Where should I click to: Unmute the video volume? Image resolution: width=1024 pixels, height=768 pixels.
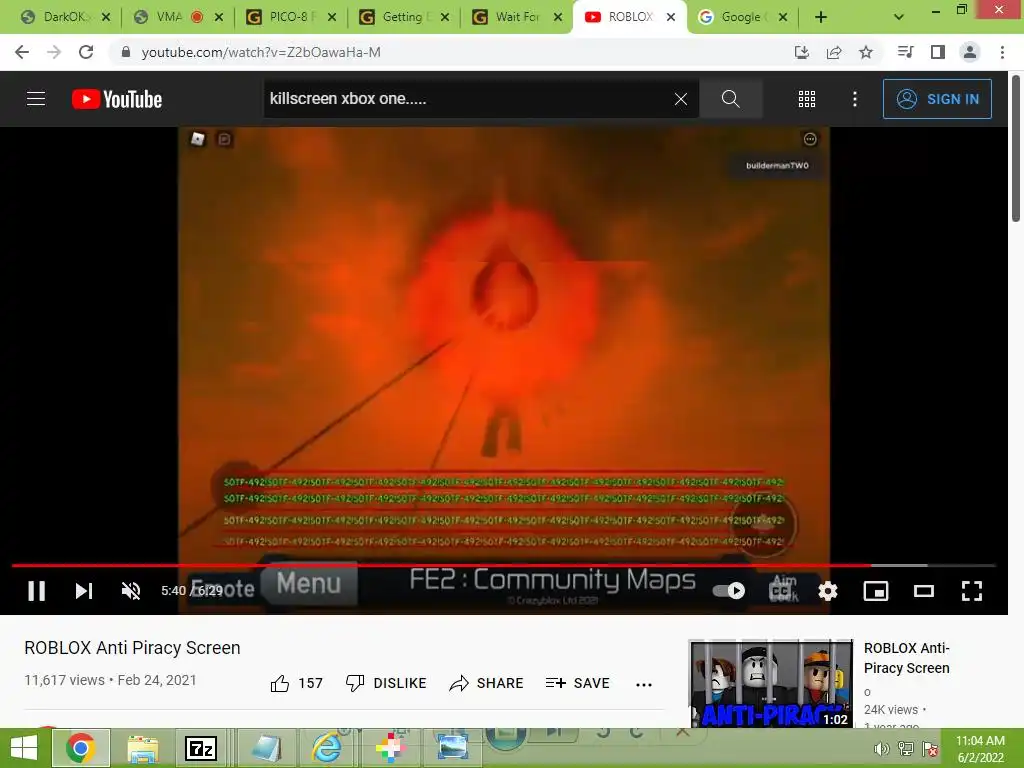pyautogui.click(x=131, y=591)
